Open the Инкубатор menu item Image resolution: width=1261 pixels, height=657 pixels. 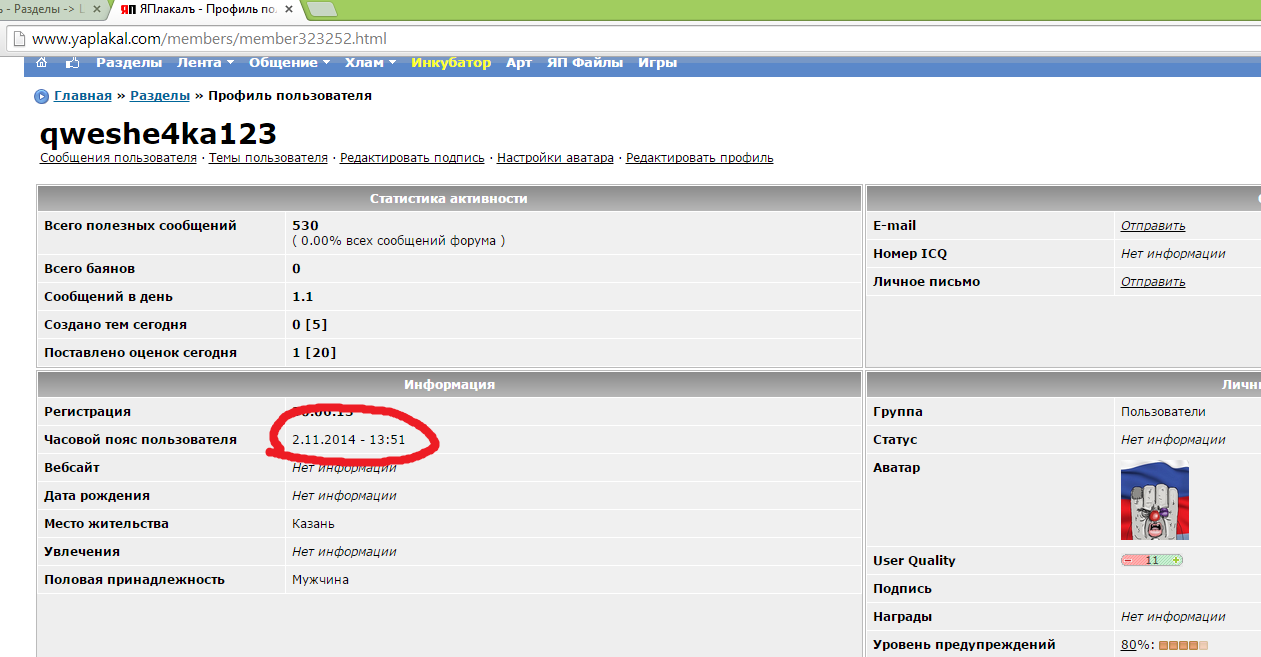[x=451, y=63]
